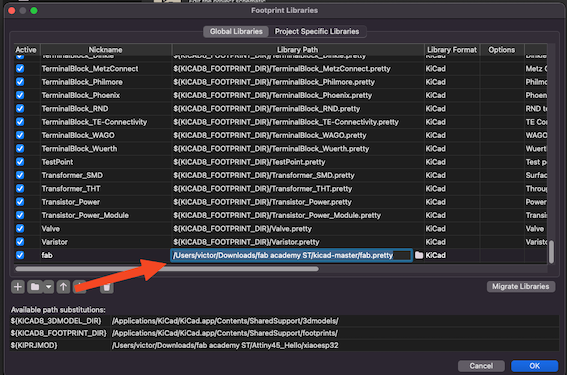Click into the fab library path field
The image size is (567, 375).
pyautogui.click(x=291, y=255)
